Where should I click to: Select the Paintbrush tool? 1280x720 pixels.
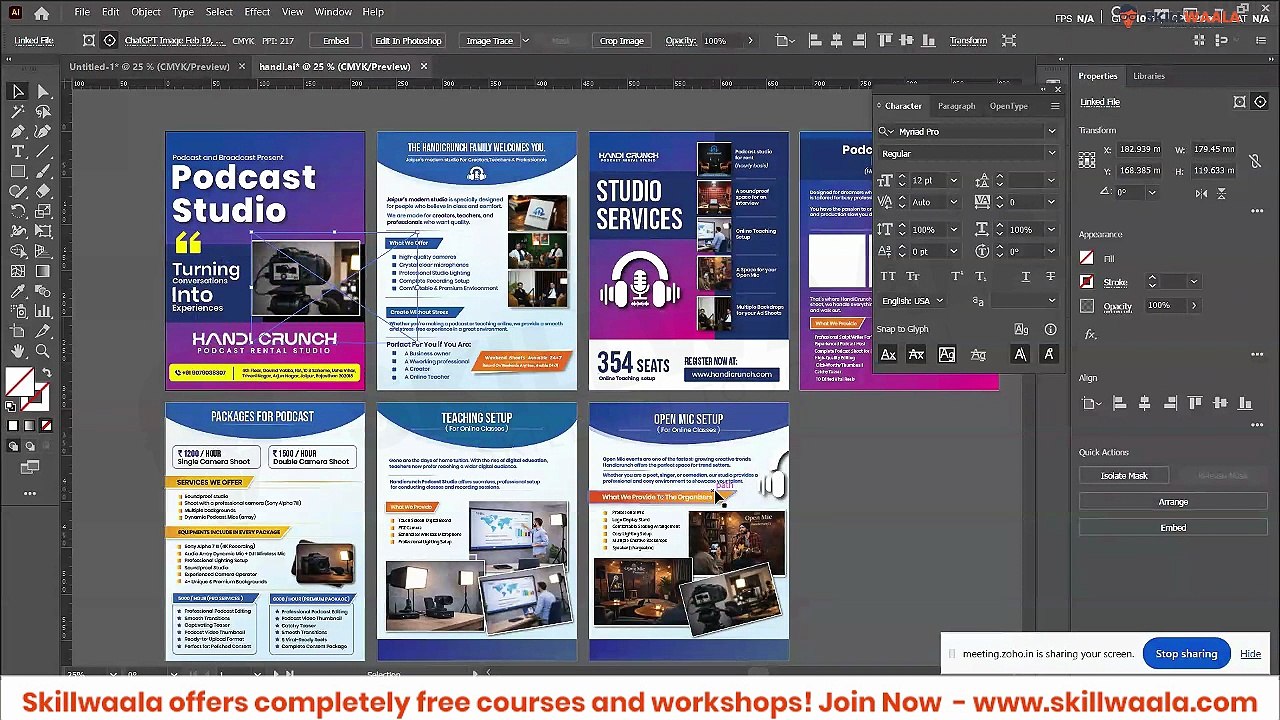[x=43, y=171]
